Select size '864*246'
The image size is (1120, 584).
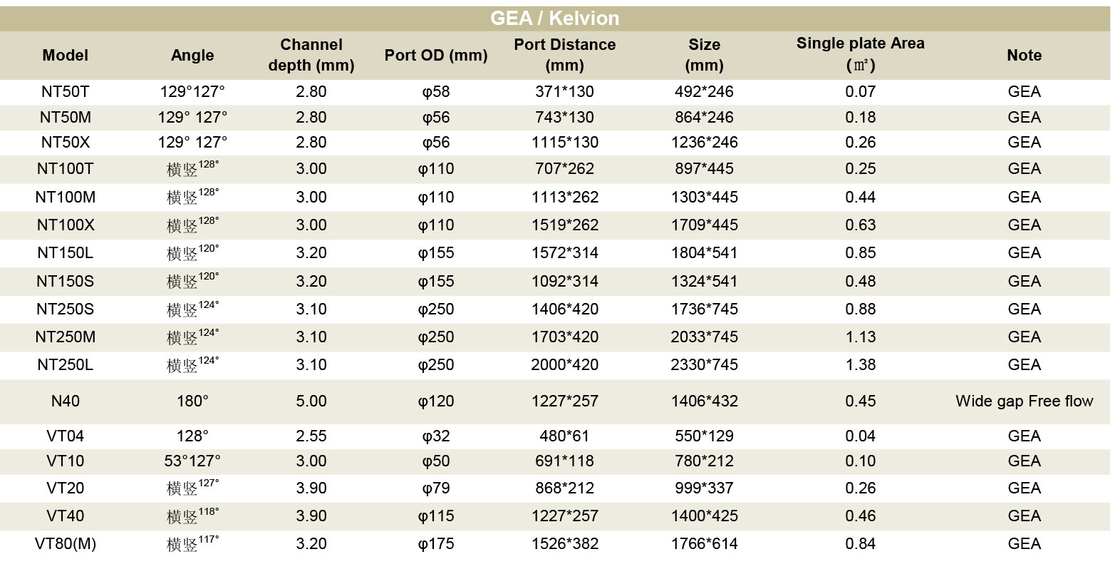(704, 117)
